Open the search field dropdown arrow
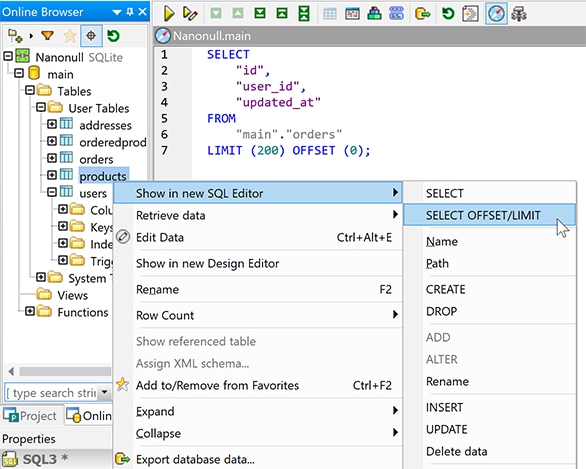The height and width of the screenshot is (469, 586). coord(105,392)
